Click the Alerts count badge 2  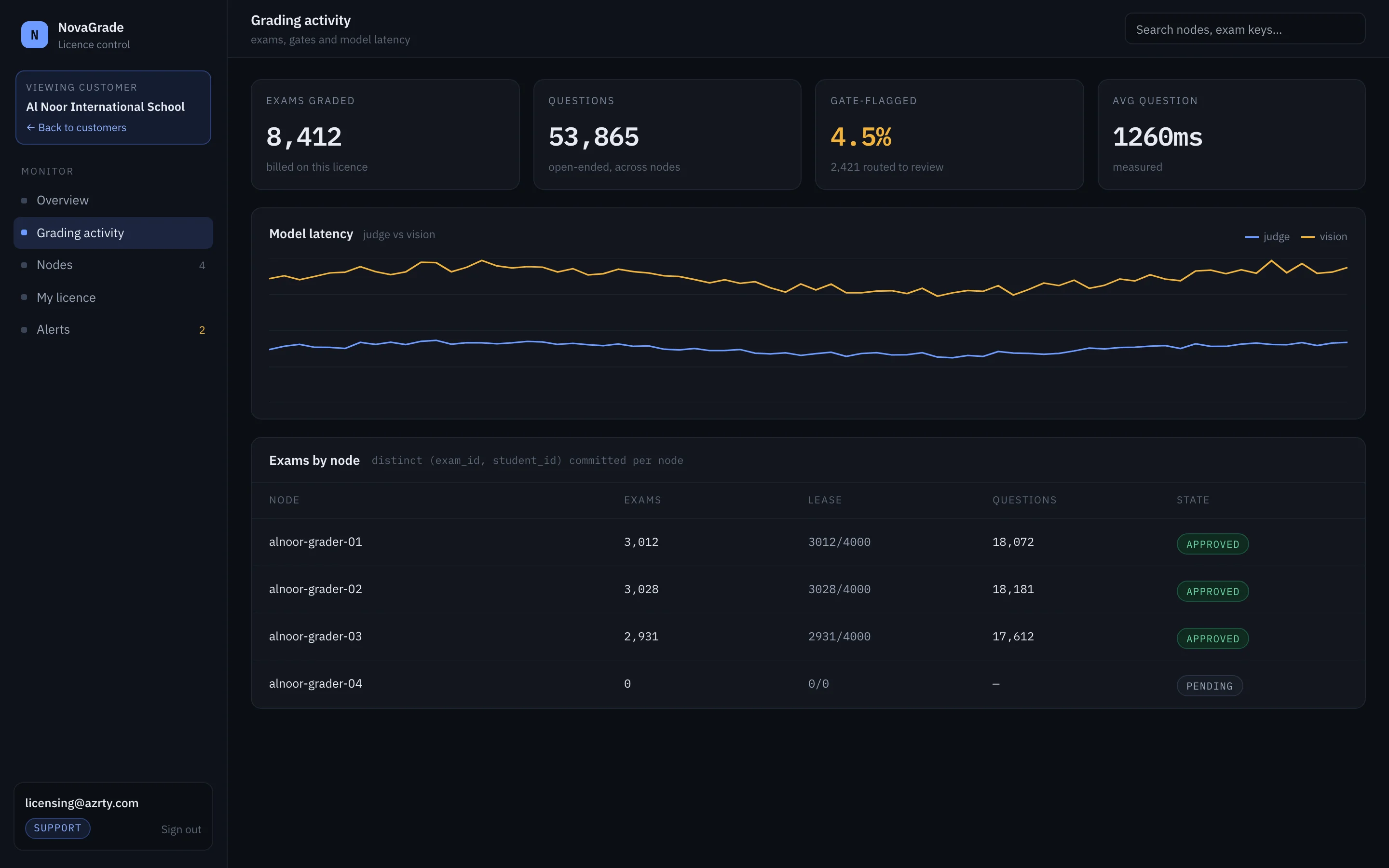point(202,330)
